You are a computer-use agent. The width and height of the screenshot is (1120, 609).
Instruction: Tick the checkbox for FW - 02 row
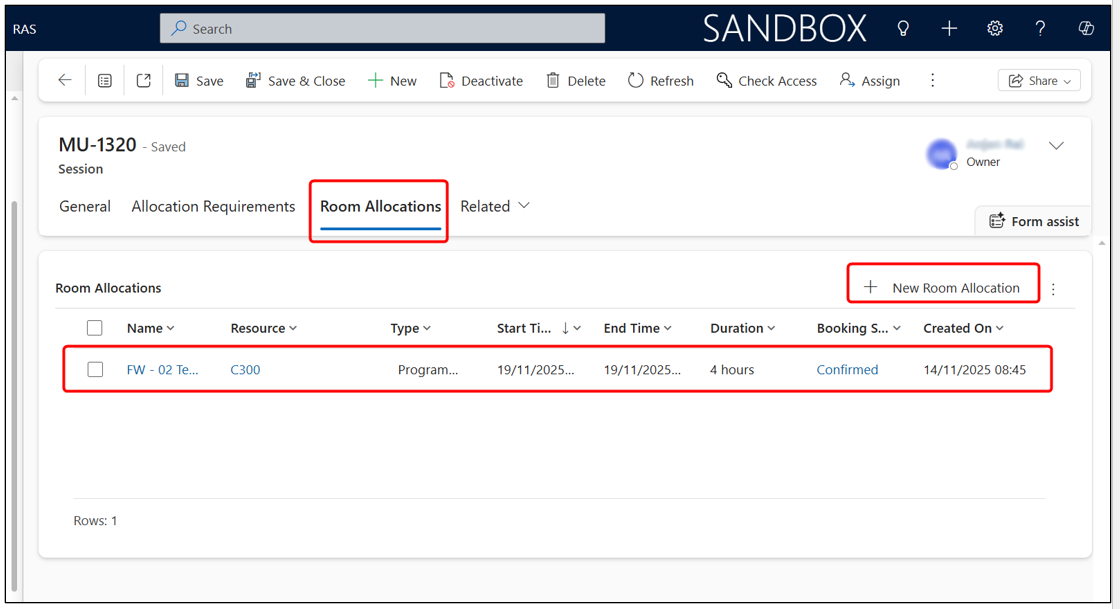(95, 369)
